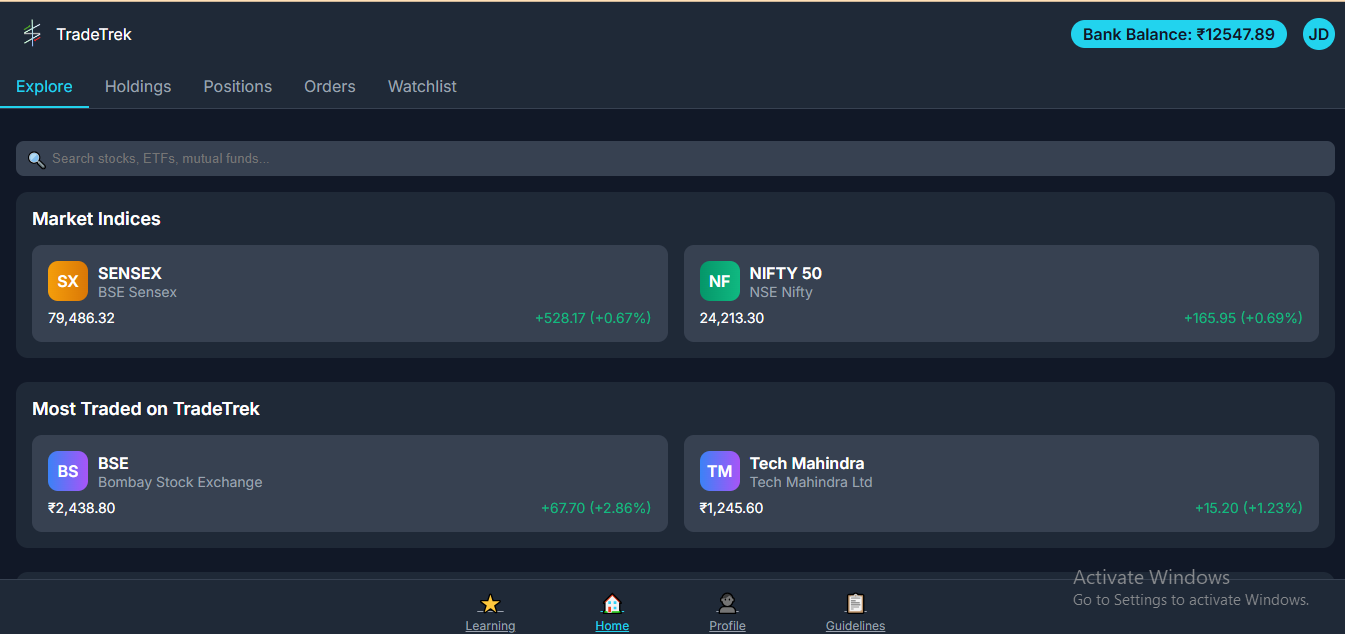Click the BS stock badge icon

[x=68, y=471]
